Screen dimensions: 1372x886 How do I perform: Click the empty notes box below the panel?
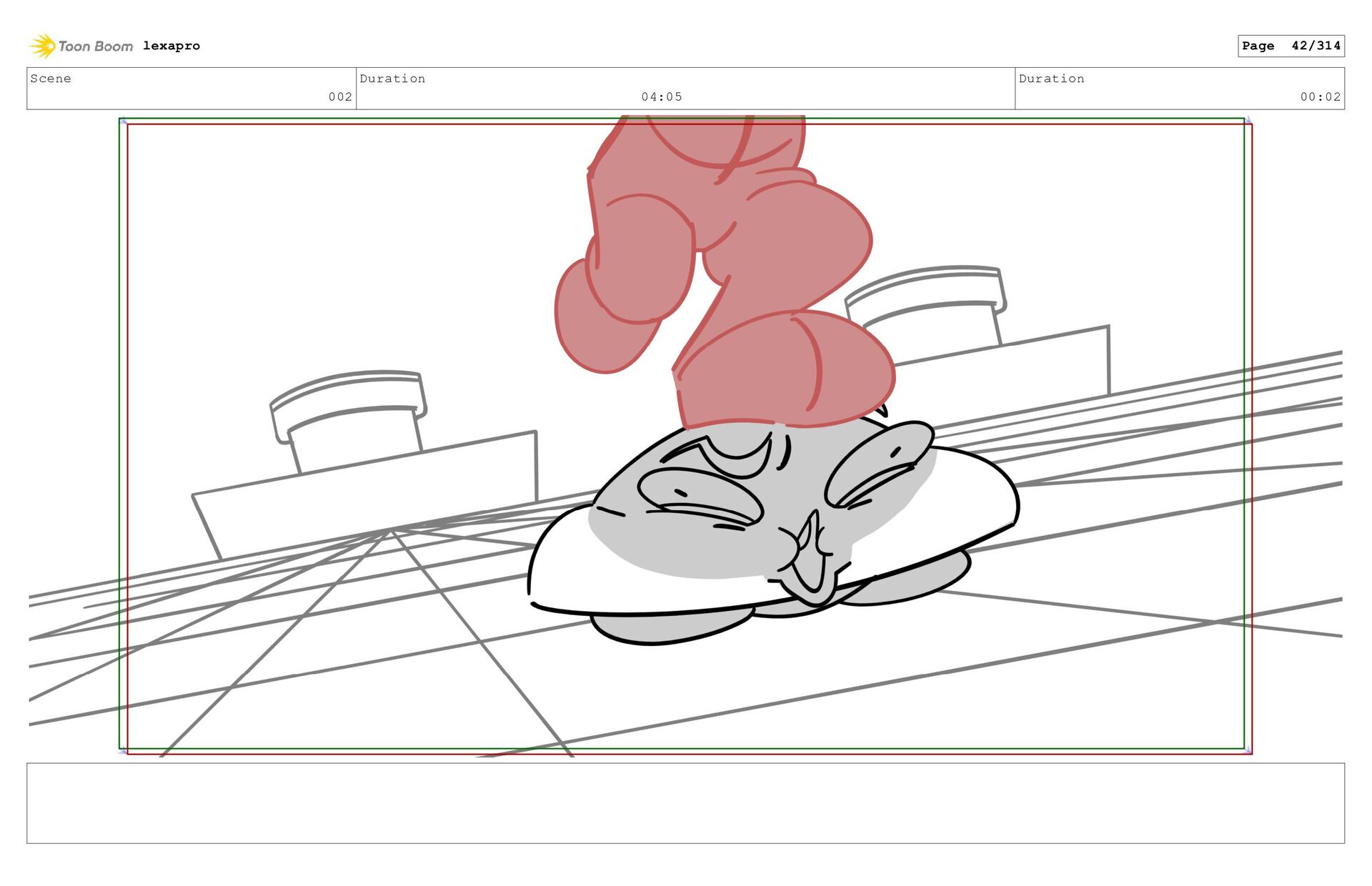pyautogui.click(x=685, y=803)
